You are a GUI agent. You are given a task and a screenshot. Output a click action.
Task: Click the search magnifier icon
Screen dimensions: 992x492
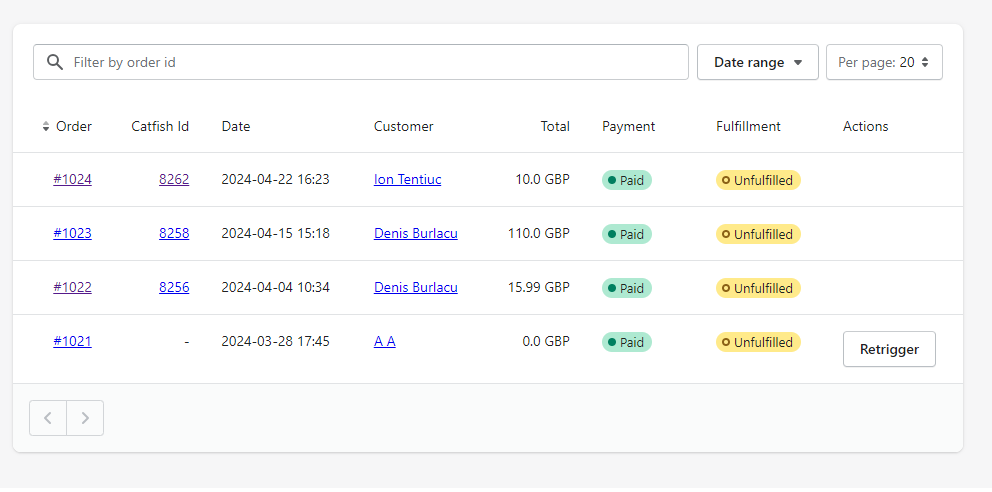55,62
